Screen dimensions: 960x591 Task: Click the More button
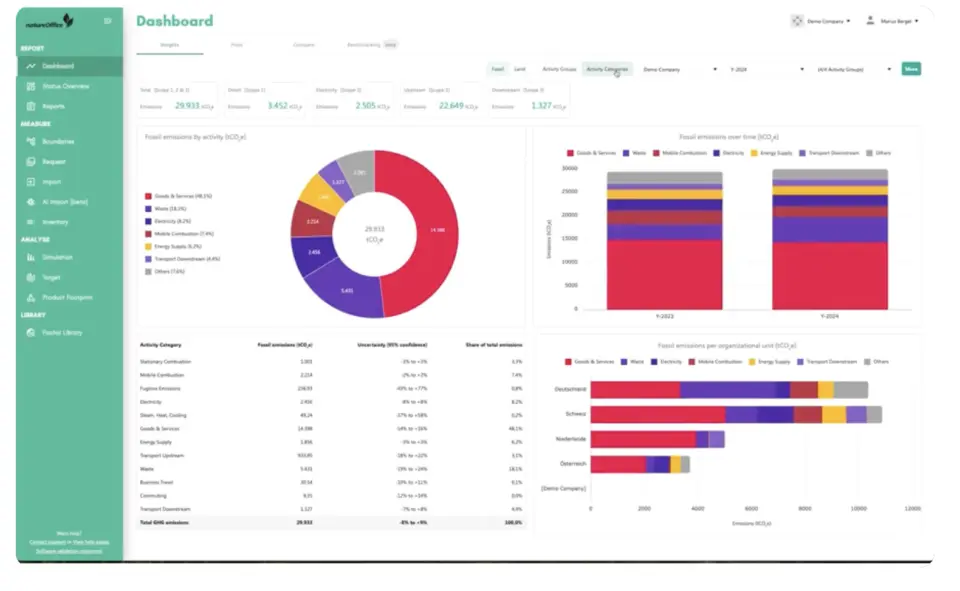(x=912, y=67)
